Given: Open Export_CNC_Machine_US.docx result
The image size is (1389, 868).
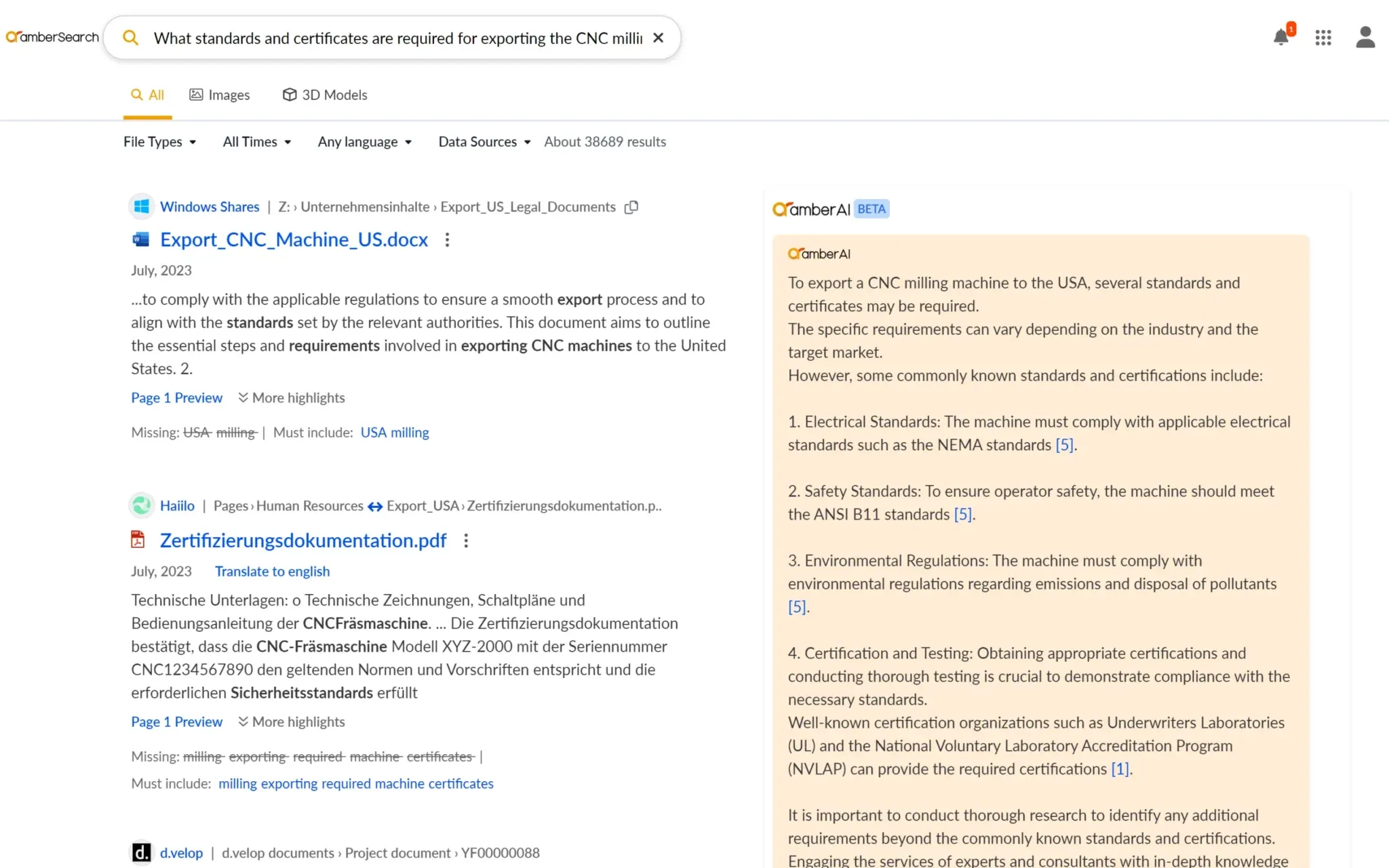Looking at the screenshot, I should (294, 239).
